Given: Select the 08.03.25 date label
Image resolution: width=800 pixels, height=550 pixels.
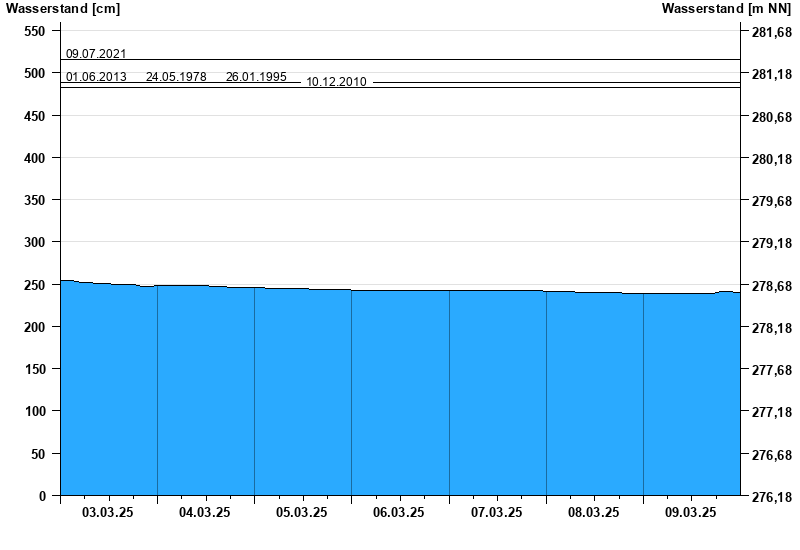Looking at the screenshot, I should [x=594, y=513].
